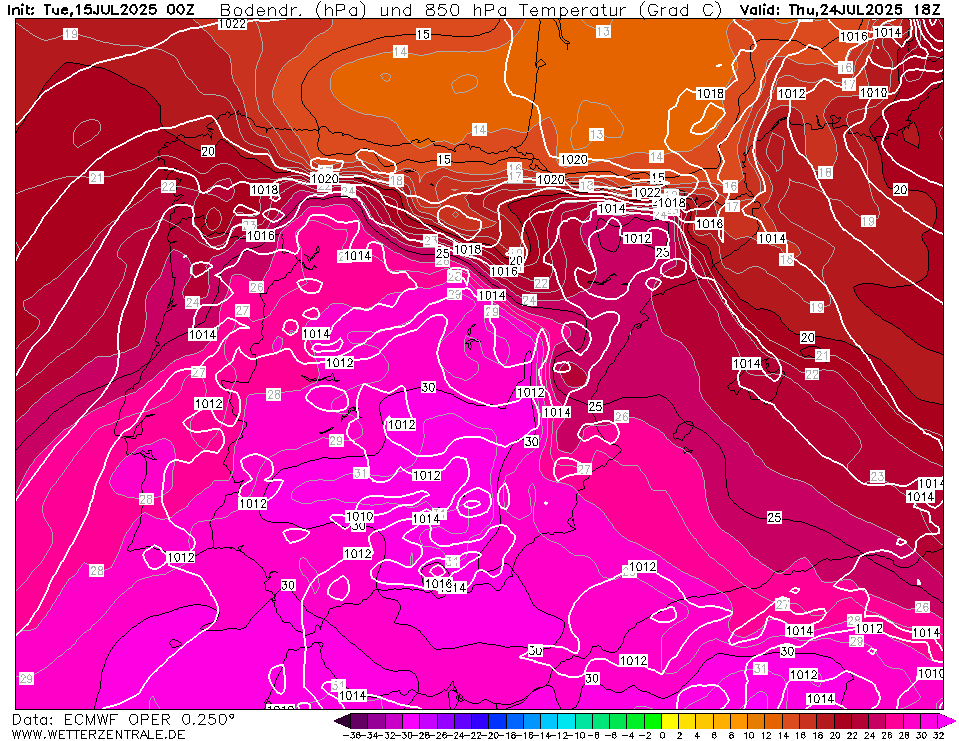959x741 pixels.
Task: Pick the dark red legend swatch between 20 and 22
Action: (x=843, y=721)
